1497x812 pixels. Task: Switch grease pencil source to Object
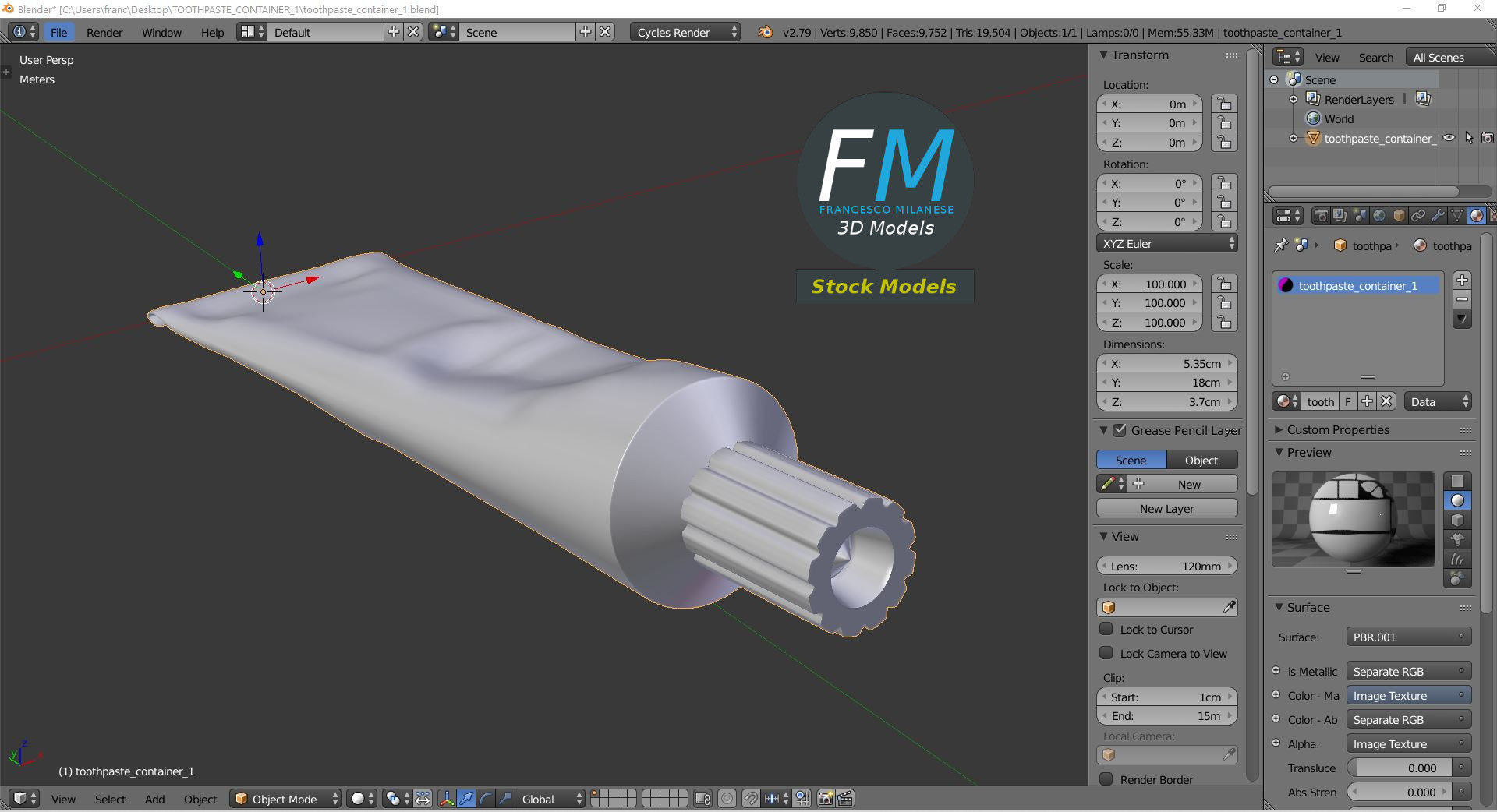(x=1201, y=460)
